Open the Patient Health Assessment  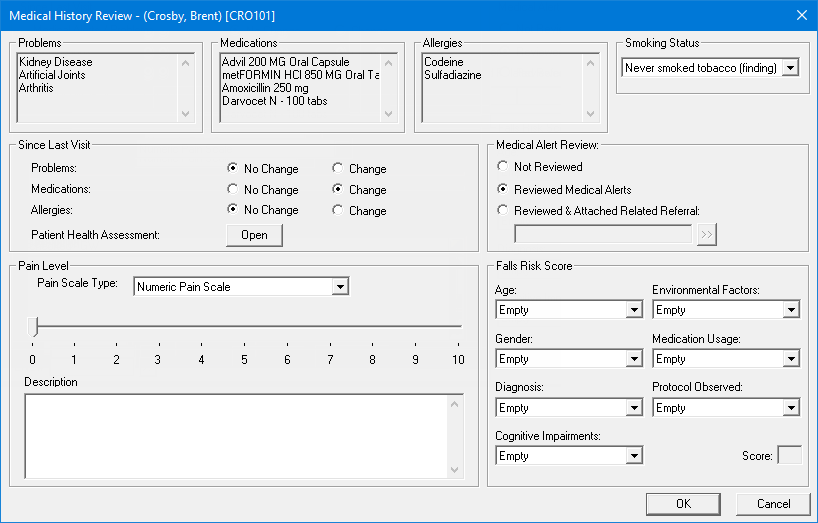pyautogui.click(x=254, y=235)
